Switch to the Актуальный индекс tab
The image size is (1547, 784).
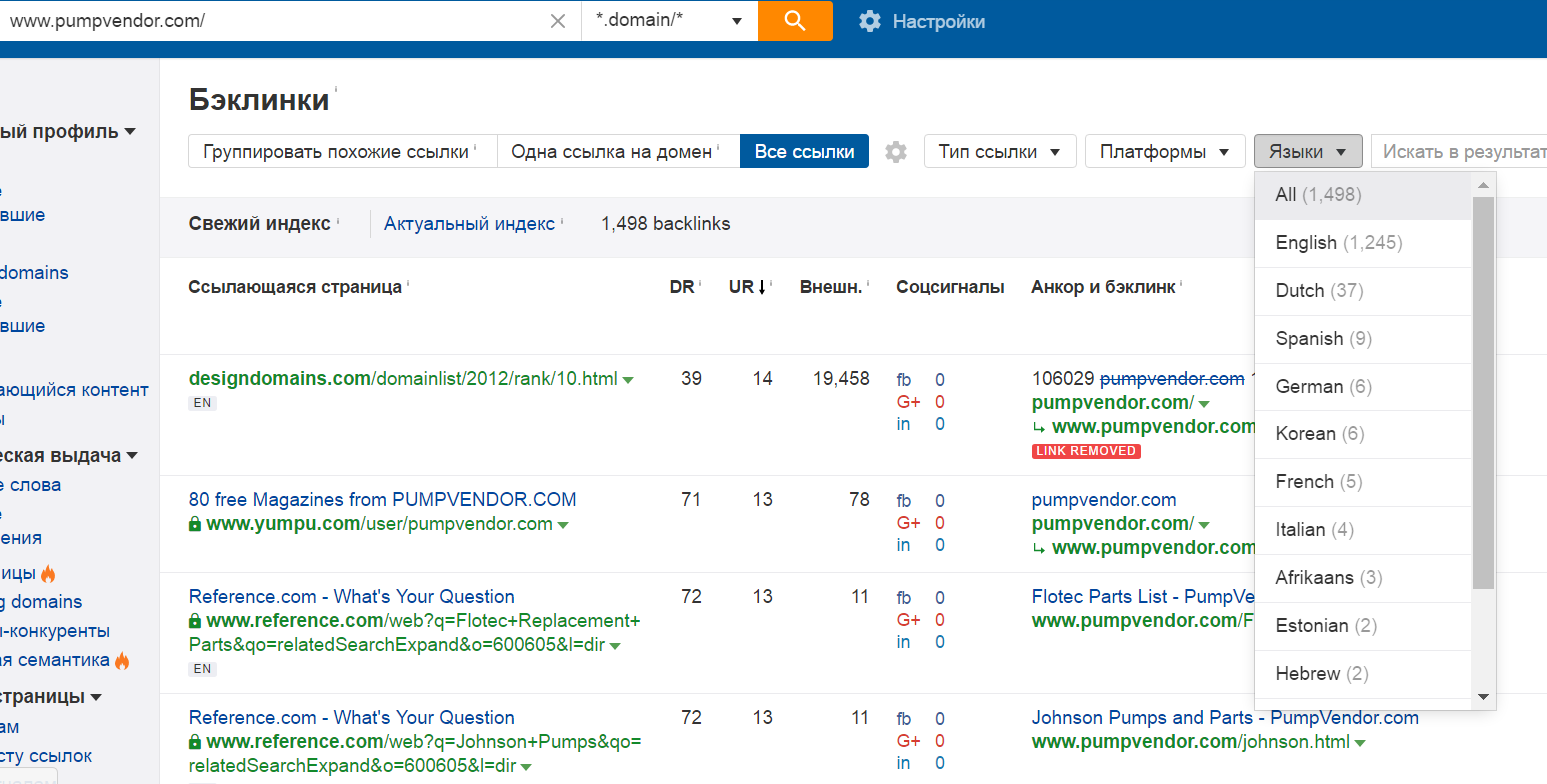pos(470,223)
